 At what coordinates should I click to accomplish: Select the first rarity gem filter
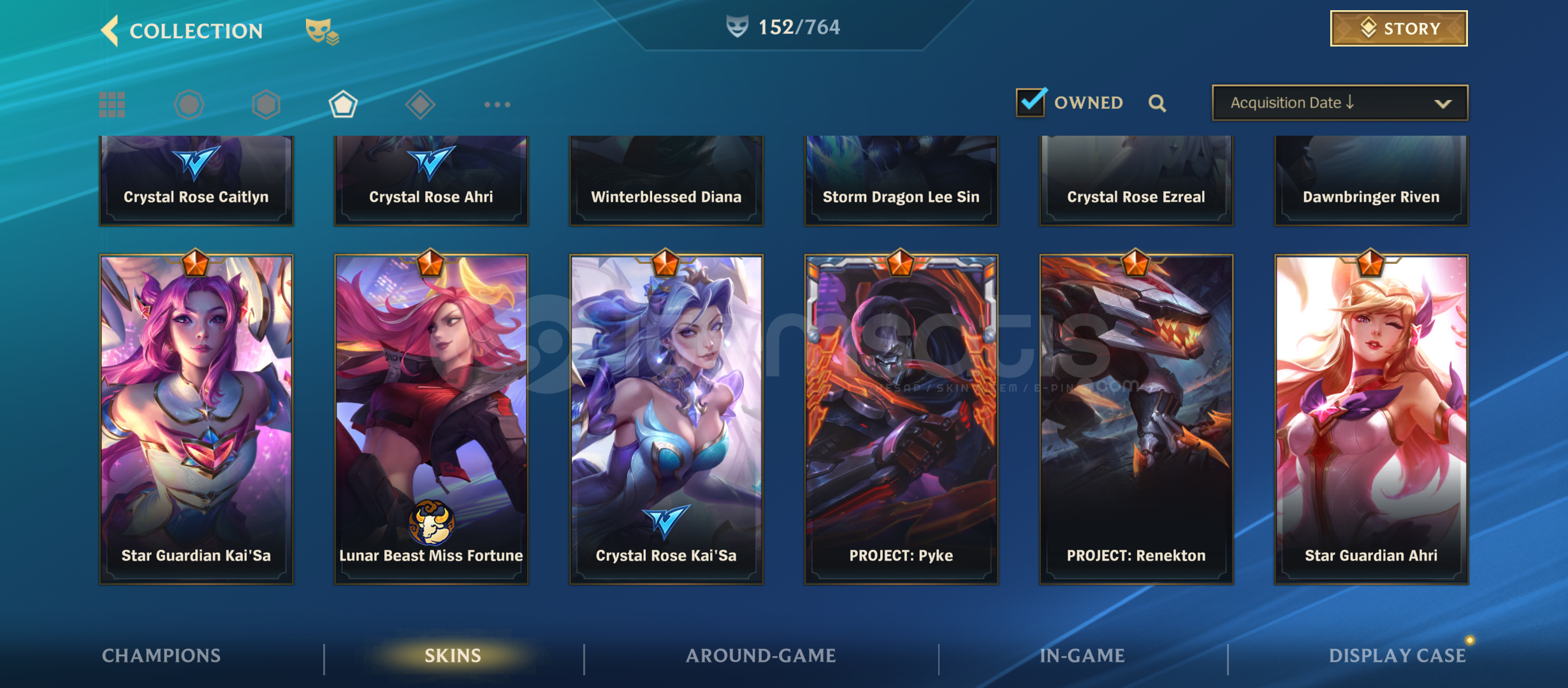(189, 104)
